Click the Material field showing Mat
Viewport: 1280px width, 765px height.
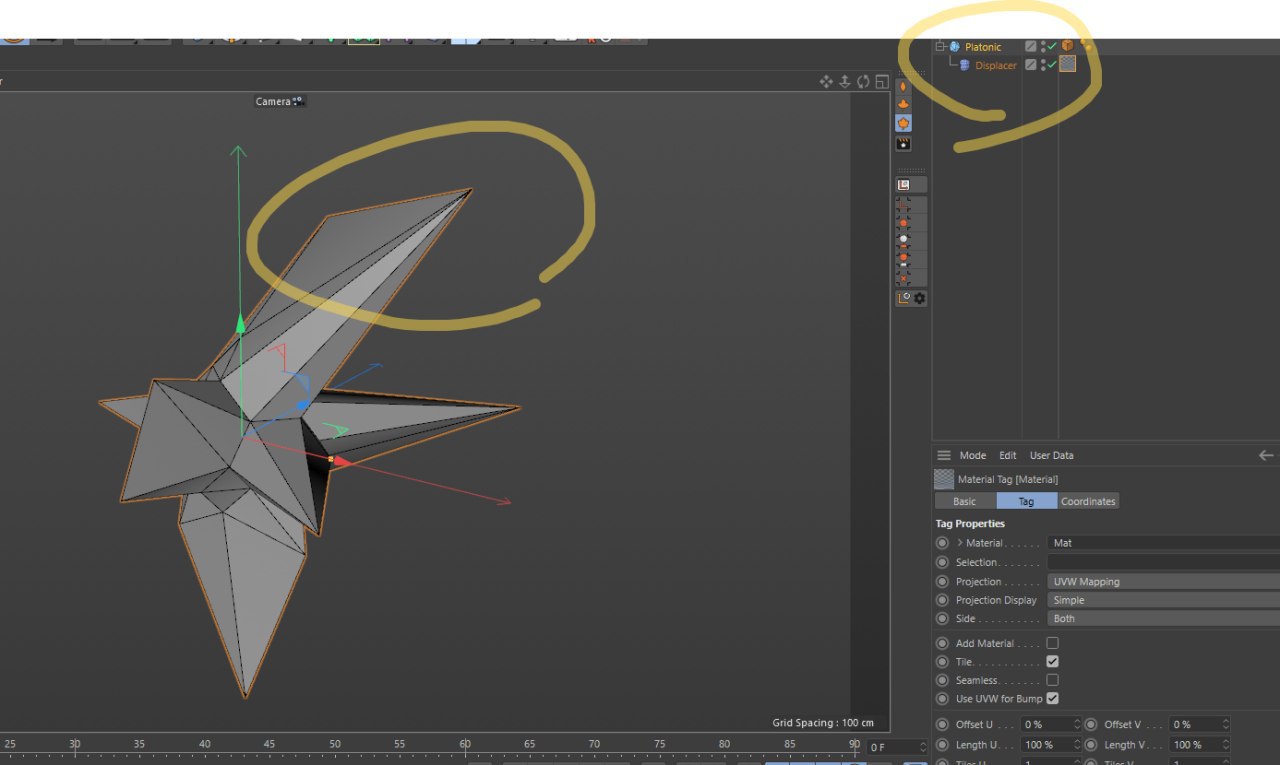(1164, 543)
